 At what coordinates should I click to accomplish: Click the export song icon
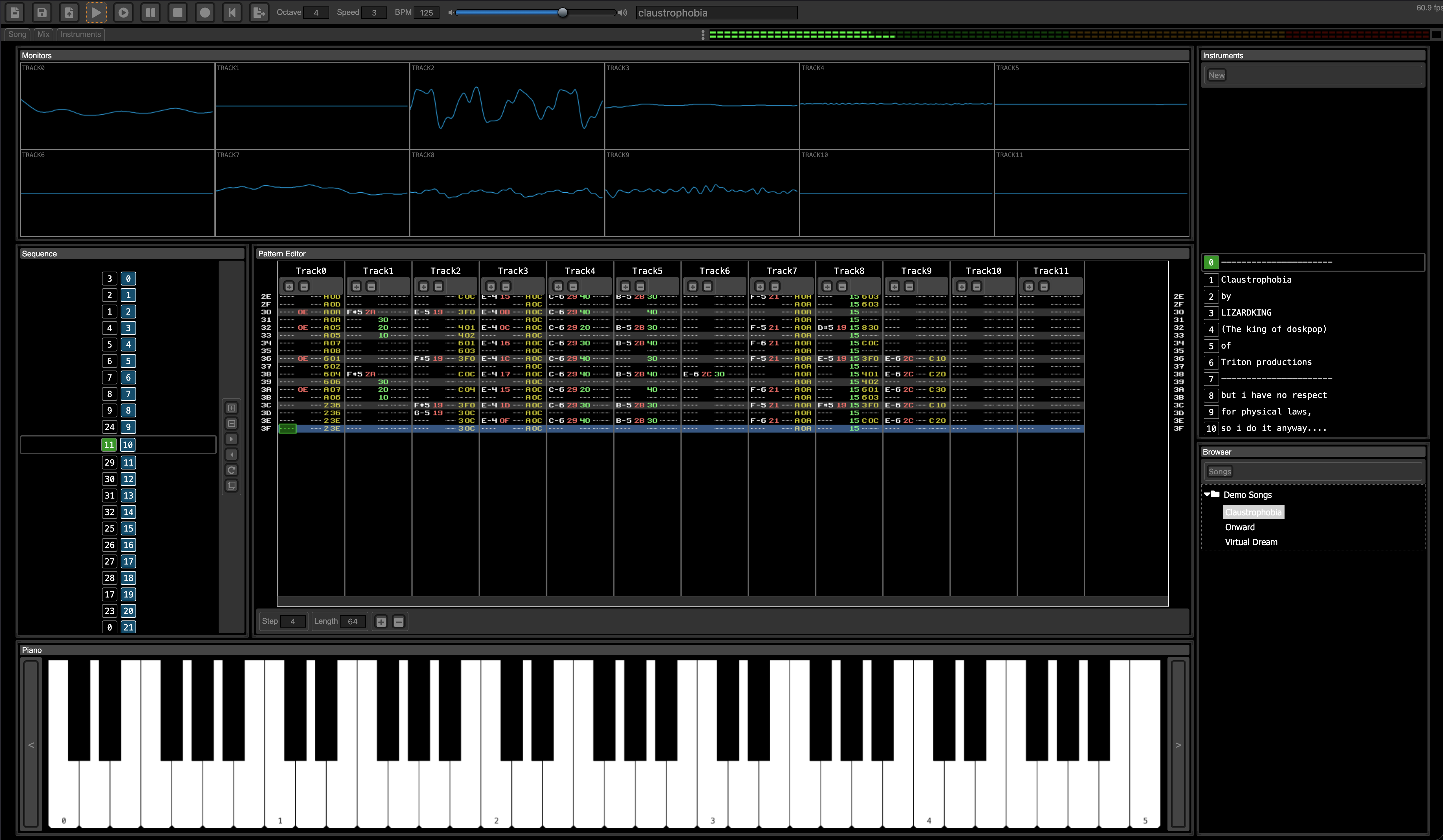point(259,12)
